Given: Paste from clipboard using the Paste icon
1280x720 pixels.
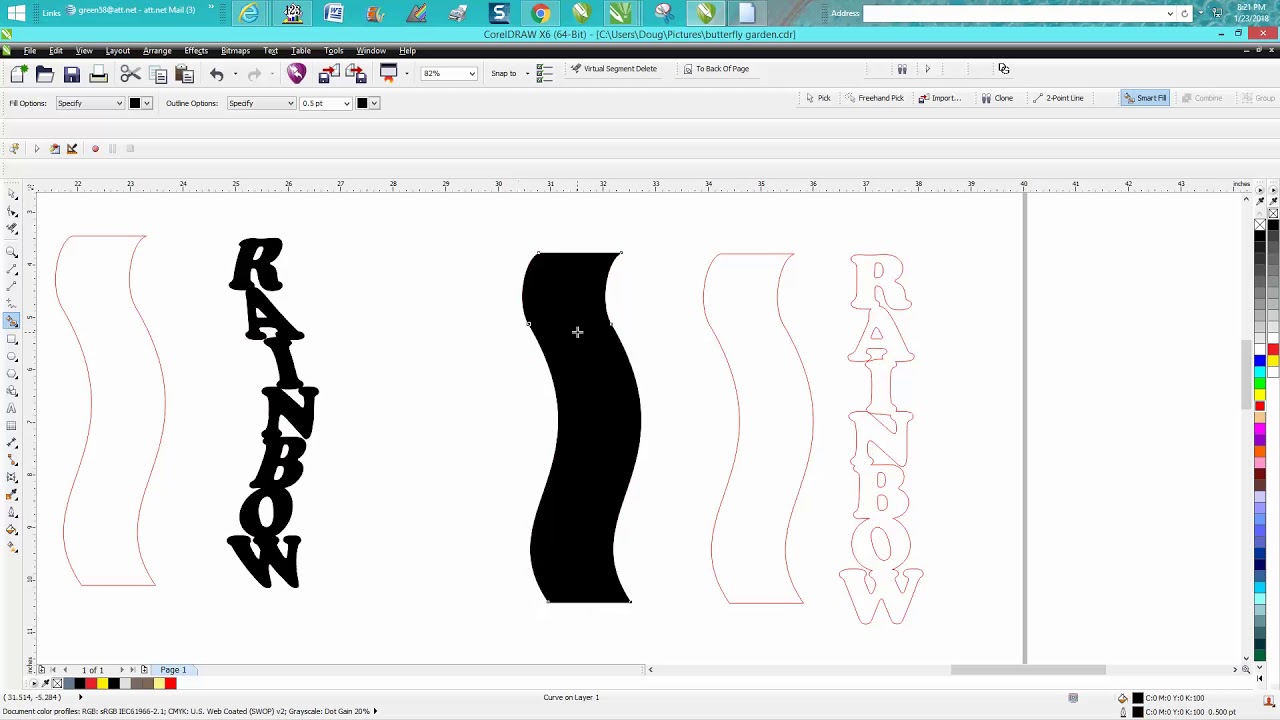Looking at the screenshot, I should pos(184,73).
